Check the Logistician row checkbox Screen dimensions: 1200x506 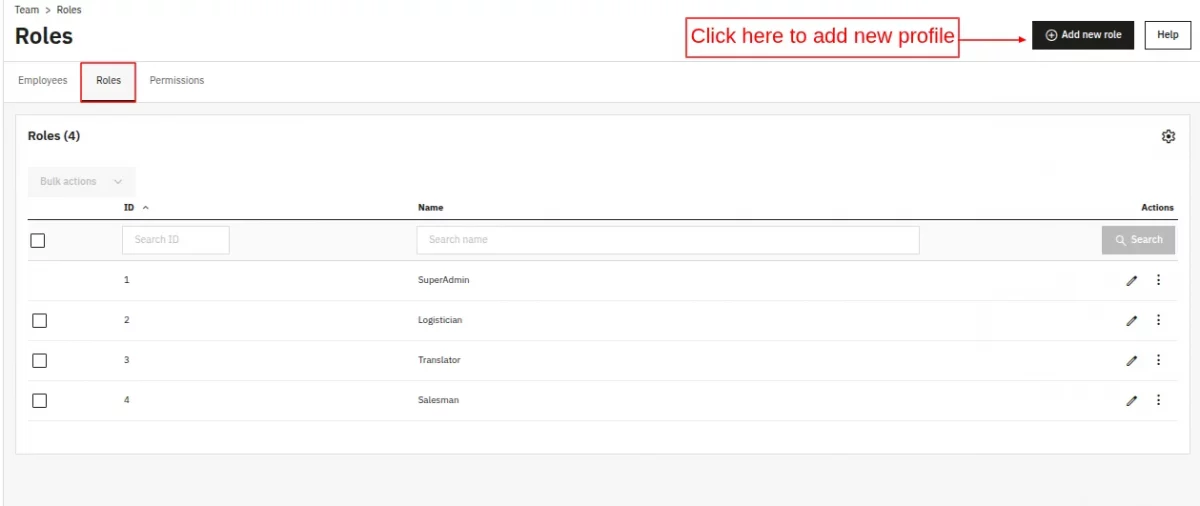(x=39, y=320)
